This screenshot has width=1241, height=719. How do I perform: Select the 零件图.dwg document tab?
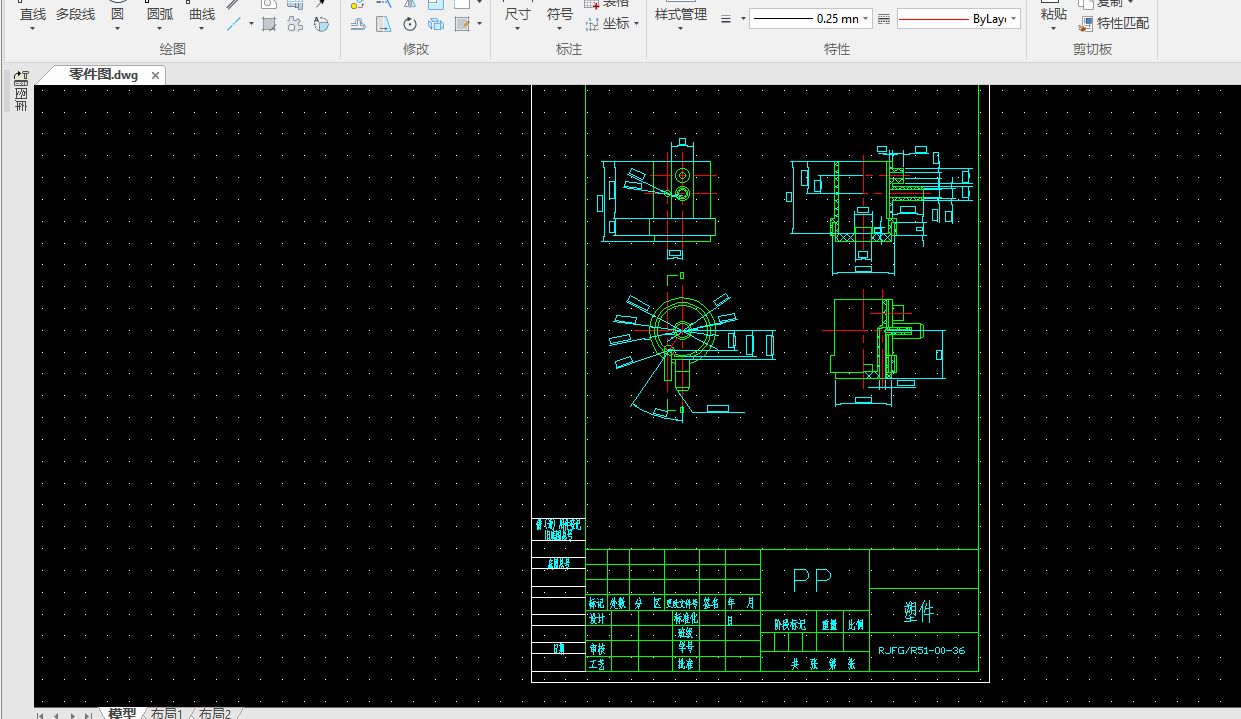click(x=103, y=75)
